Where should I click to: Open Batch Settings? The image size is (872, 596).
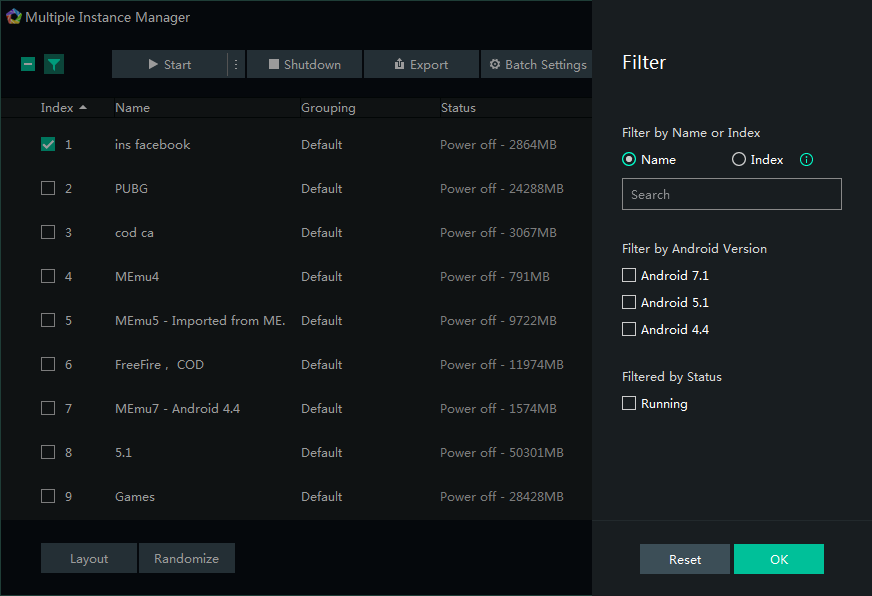[537, 64]
